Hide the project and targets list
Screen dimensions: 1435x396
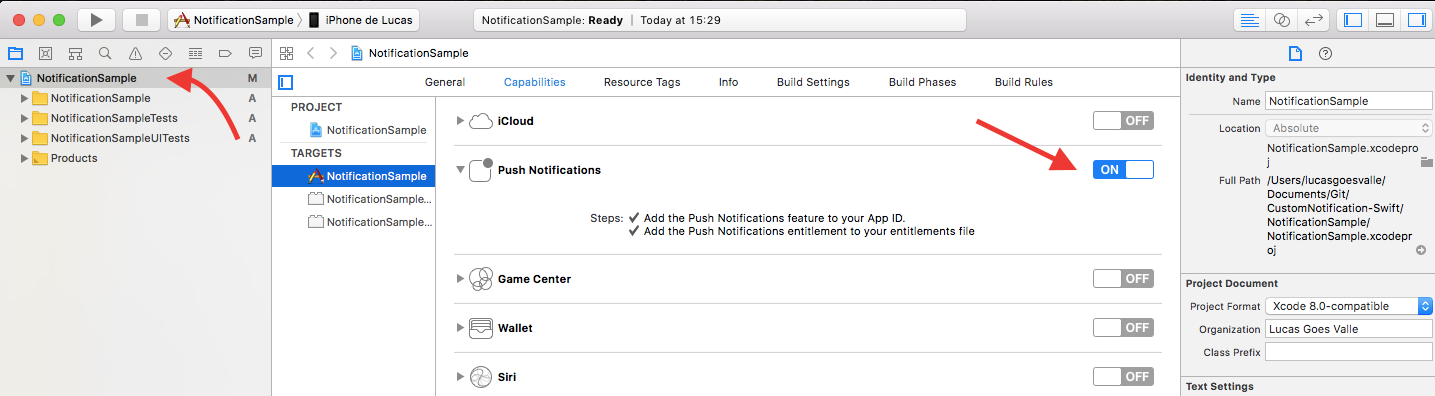pyautogui.click(x=286, y=82)
